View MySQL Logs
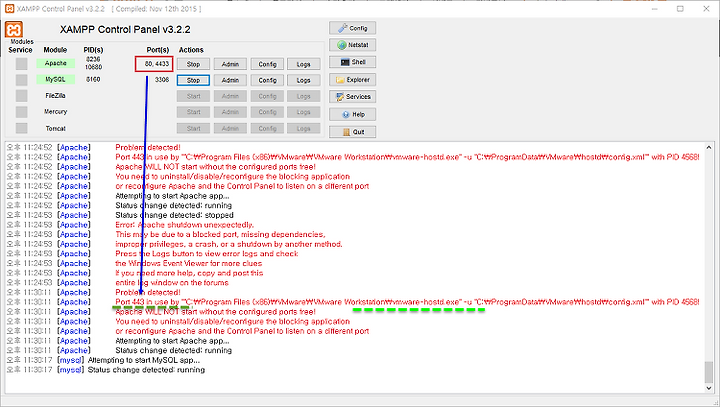 point(304,80)
